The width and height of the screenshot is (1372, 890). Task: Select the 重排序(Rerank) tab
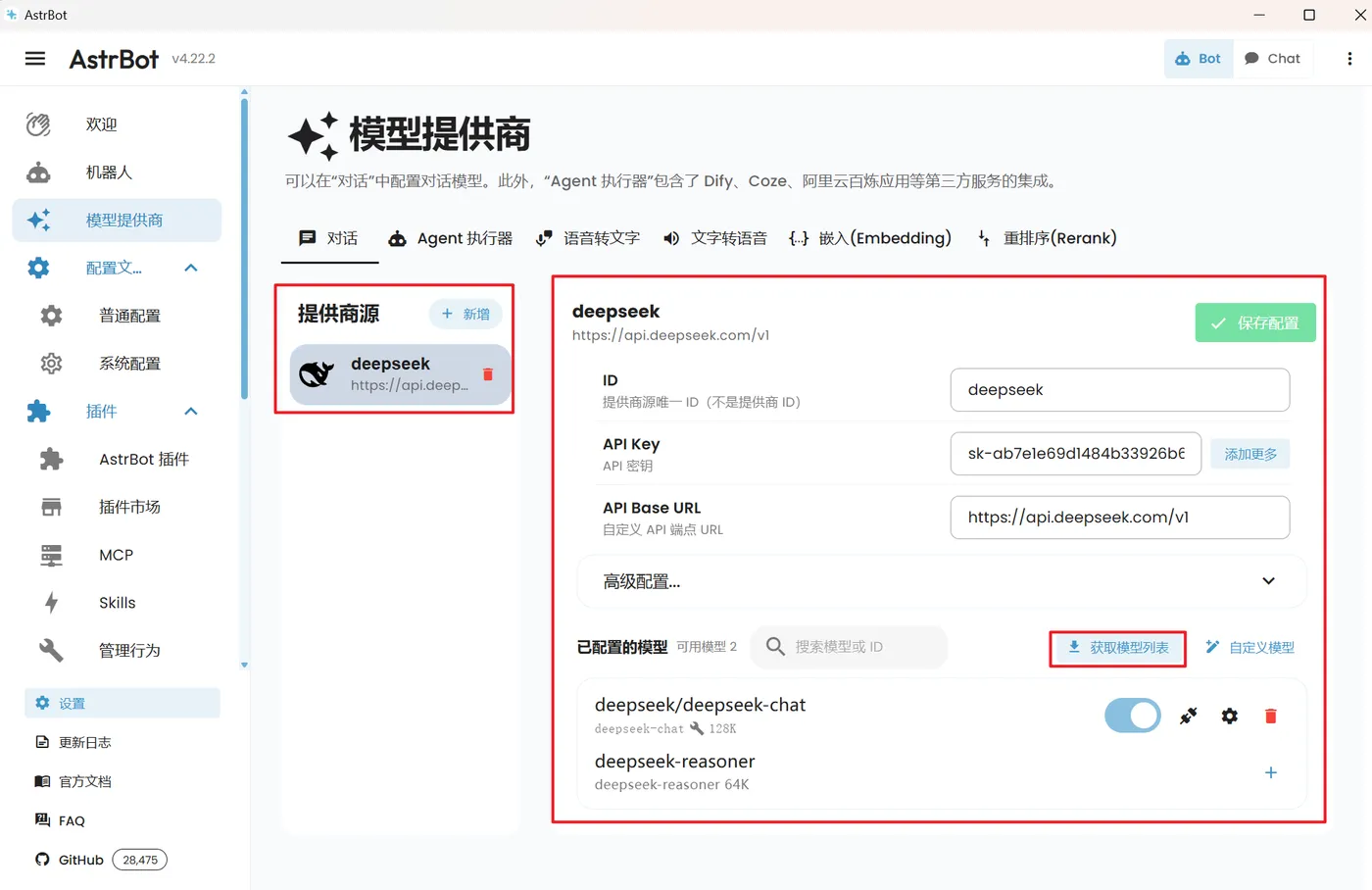pos(1048,238)
